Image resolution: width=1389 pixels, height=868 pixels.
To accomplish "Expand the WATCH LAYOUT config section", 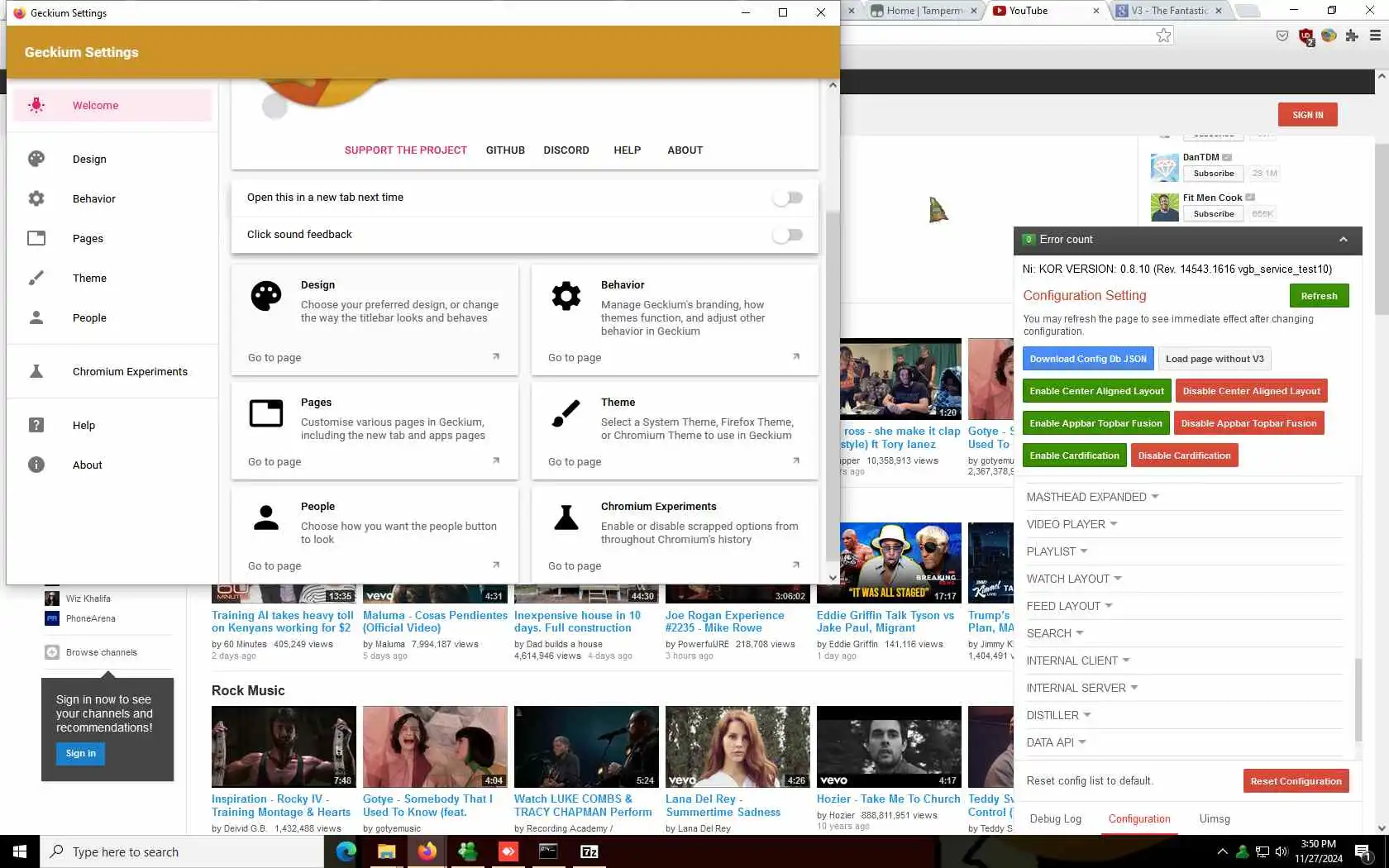I will tap(1074, 579).
